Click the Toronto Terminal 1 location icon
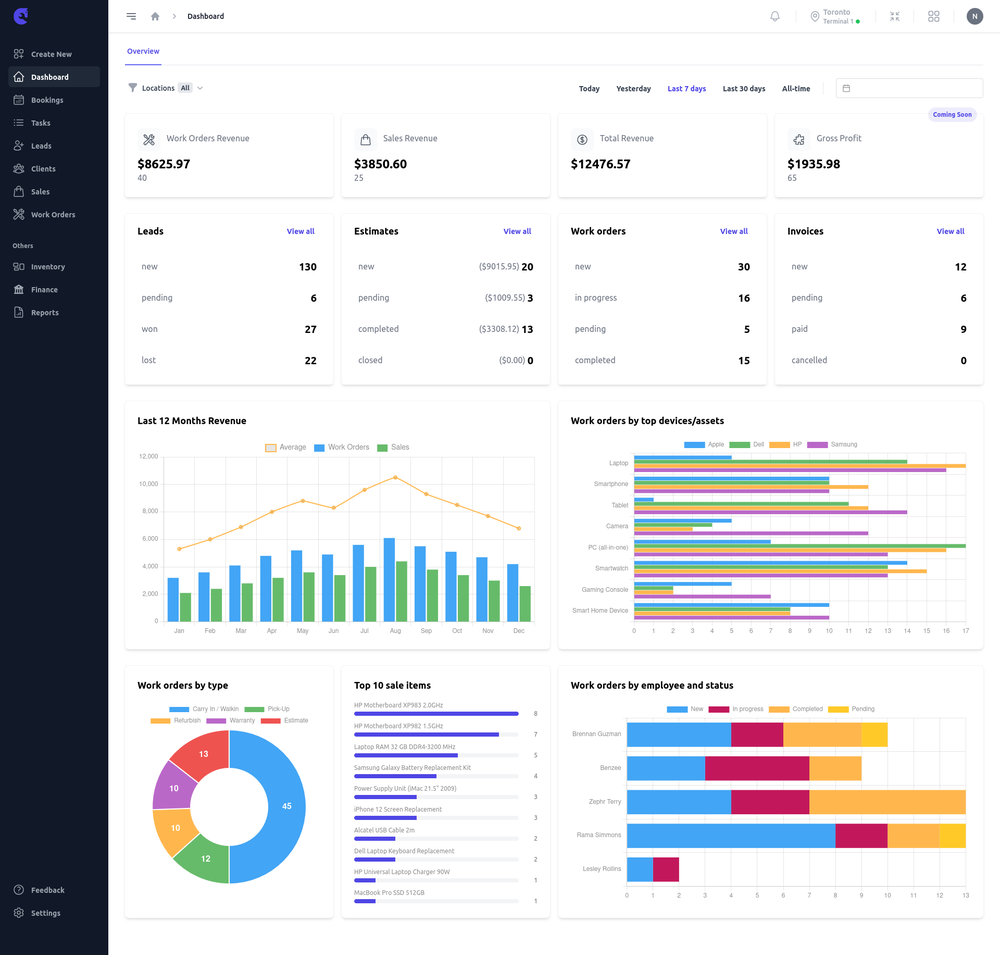 [x=814, y=16]
